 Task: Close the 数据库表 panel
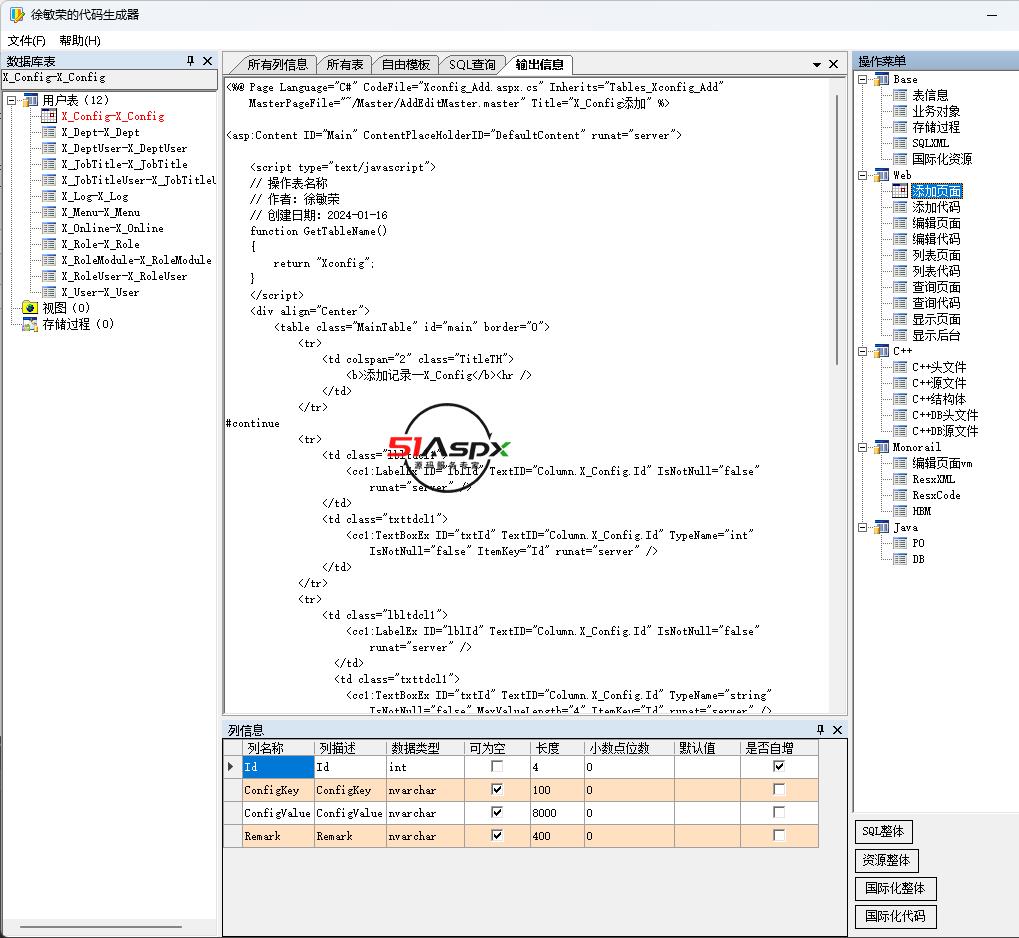[x=207, y=60]
